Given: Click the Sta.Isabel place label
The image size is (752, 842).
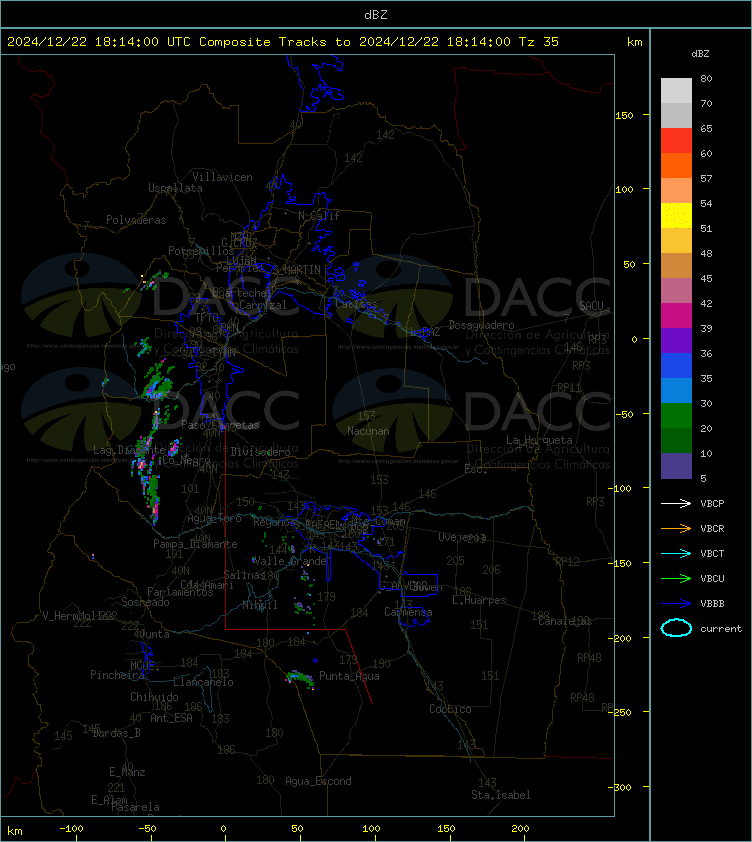Looking at the screenshot, I should coord(501,795).
